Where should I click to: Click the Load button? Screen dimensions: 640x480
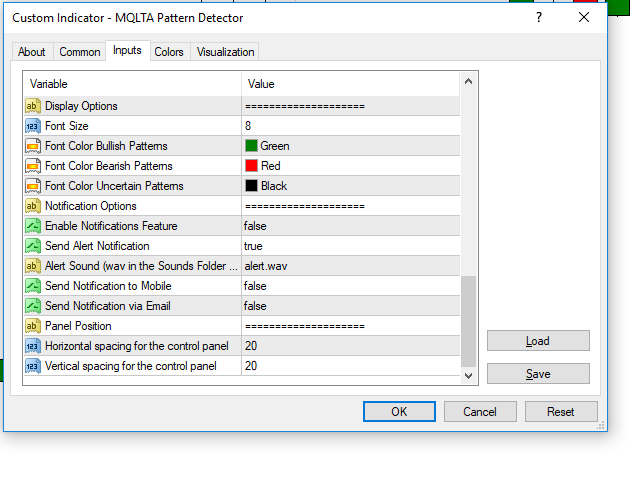(538, 340)
